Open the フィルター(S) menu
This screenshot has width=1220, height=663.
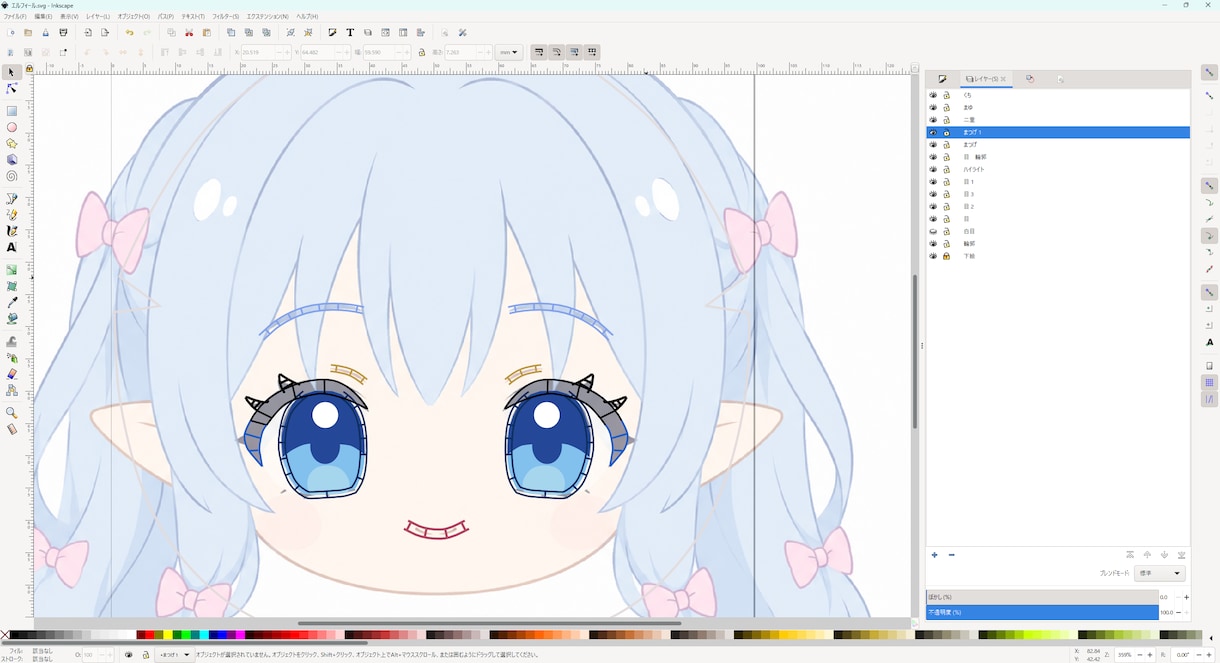[225, 17]
